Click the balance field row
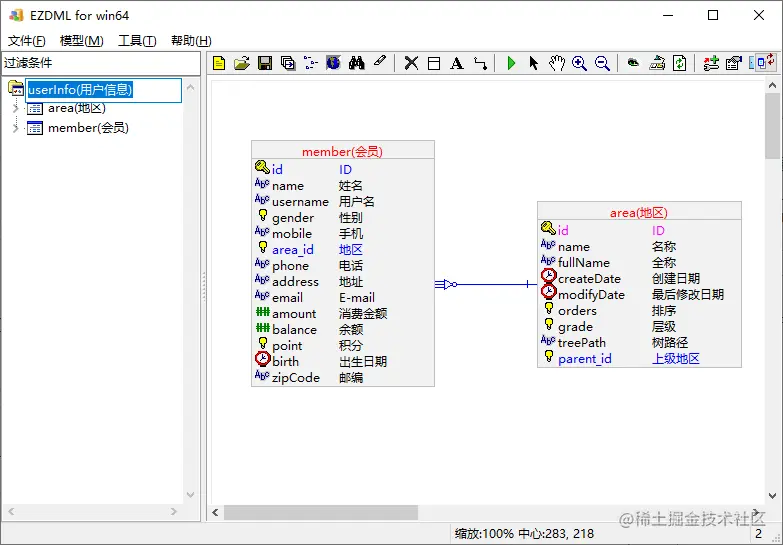This screenshot has height=545, width=783. click(x=343, y=330)
